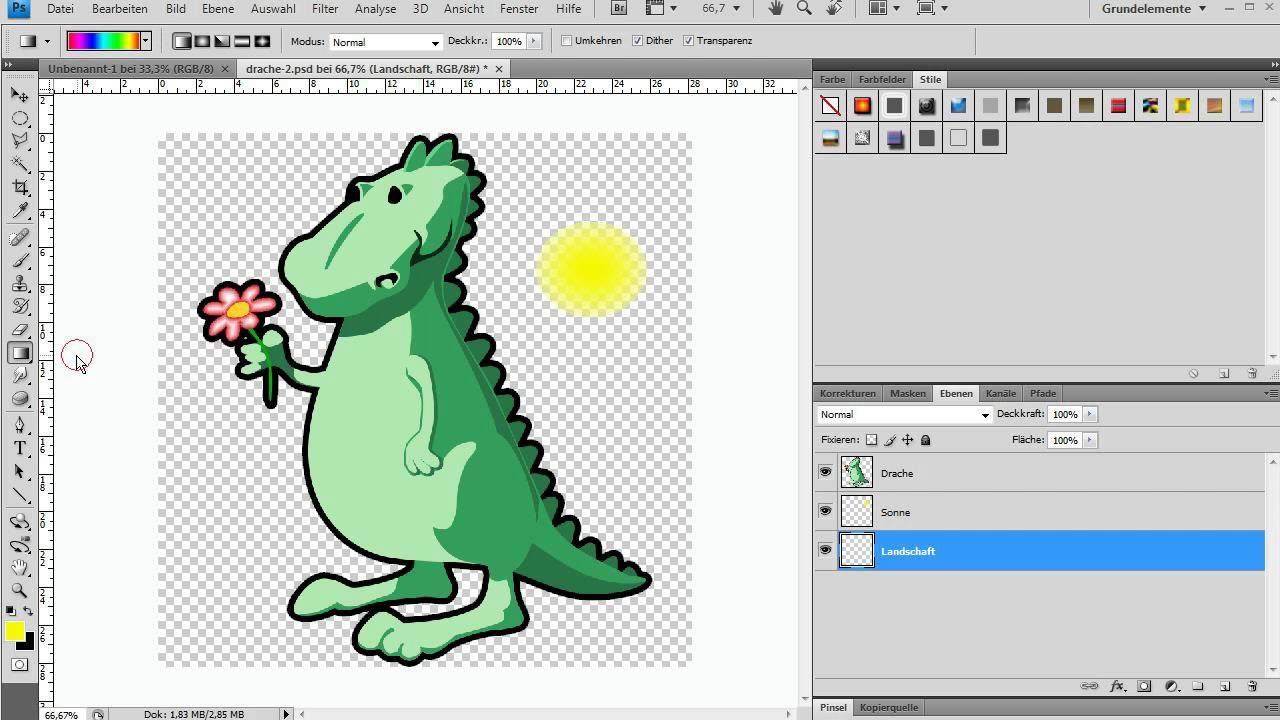Image resolution: width=1280 pixels, height=720 pixels.
Task: Toggle lock transparent pixels
Action: coord(871,440)
